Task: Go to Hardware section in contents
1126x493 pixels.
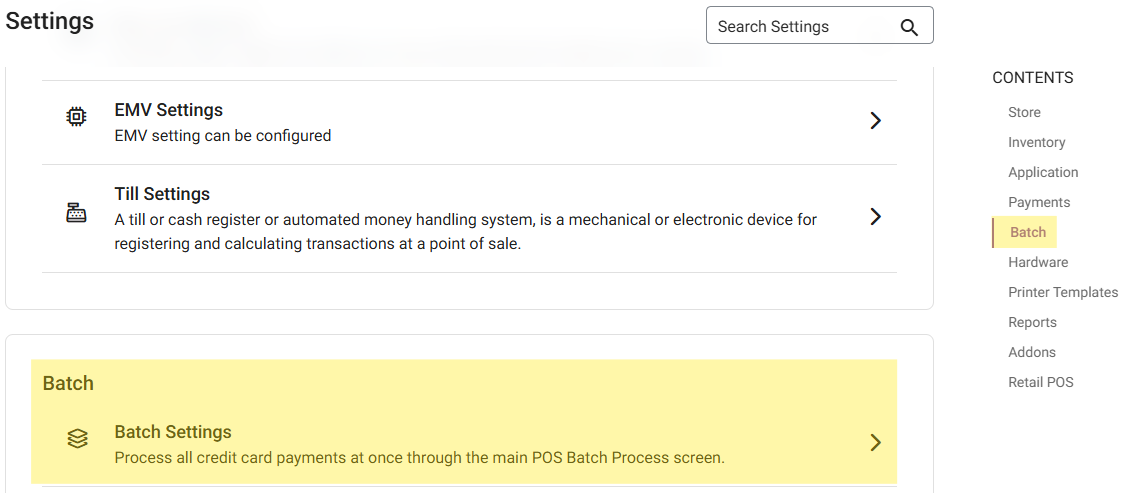Action: point(1038,262)
